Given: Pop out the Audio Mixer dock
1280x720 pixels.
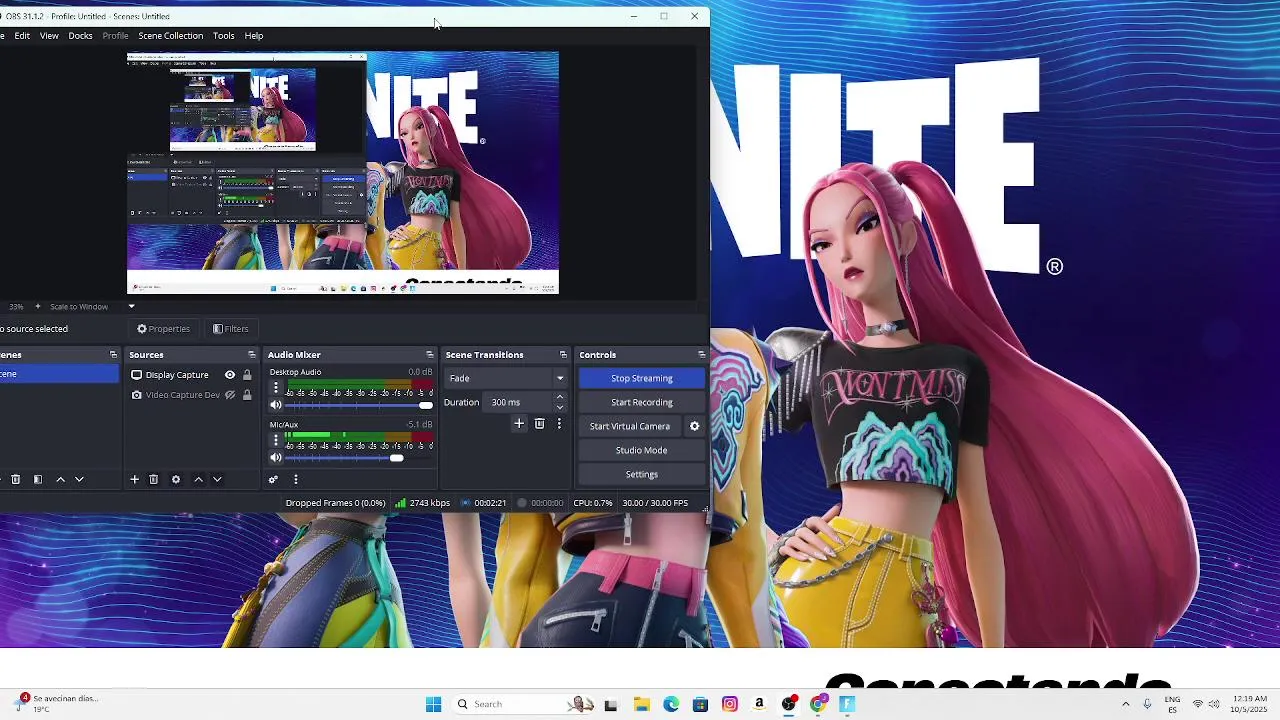Looking at the screenshot, I should tap(430, 355).
